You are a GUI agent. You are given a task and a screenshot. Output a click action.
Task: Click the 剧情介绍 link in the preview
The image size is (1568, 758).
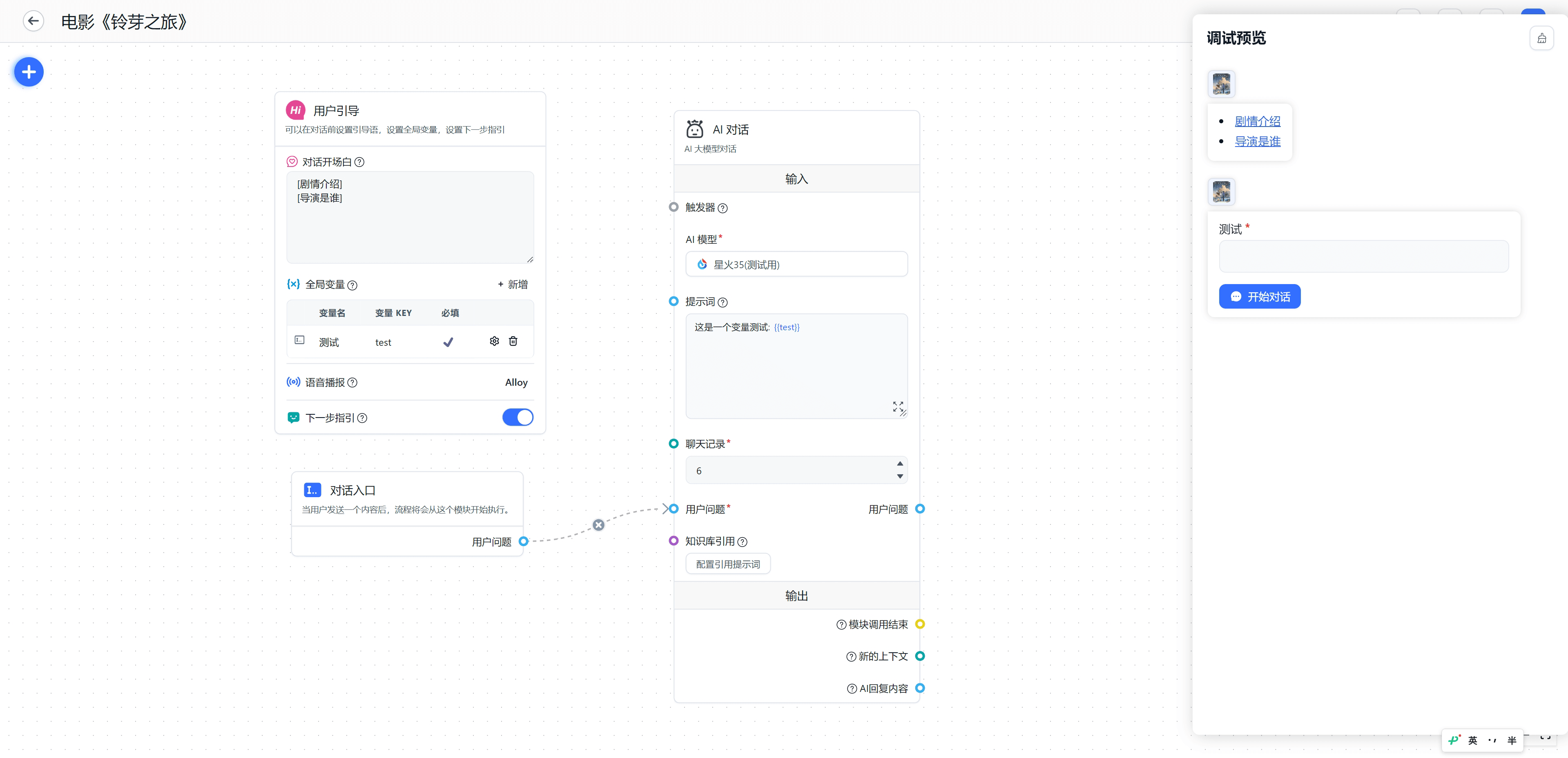[x=1257, y=121]
